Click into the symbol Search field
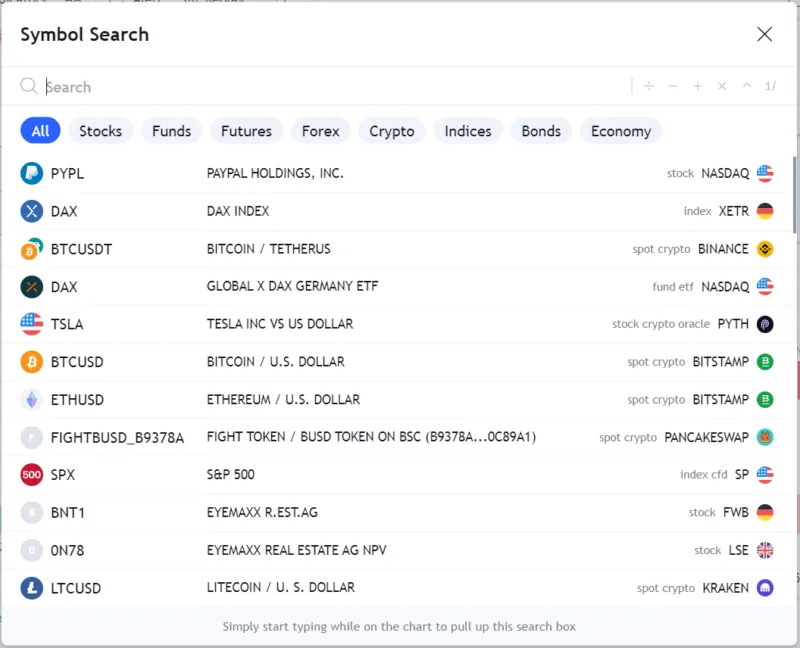 click(x=330, y=87)
